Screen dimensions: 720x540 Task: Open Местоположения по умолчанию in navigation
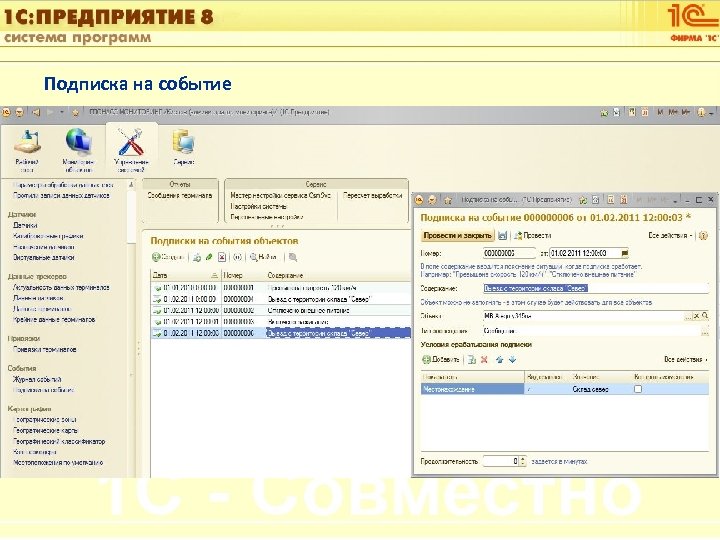pos(58,462)
